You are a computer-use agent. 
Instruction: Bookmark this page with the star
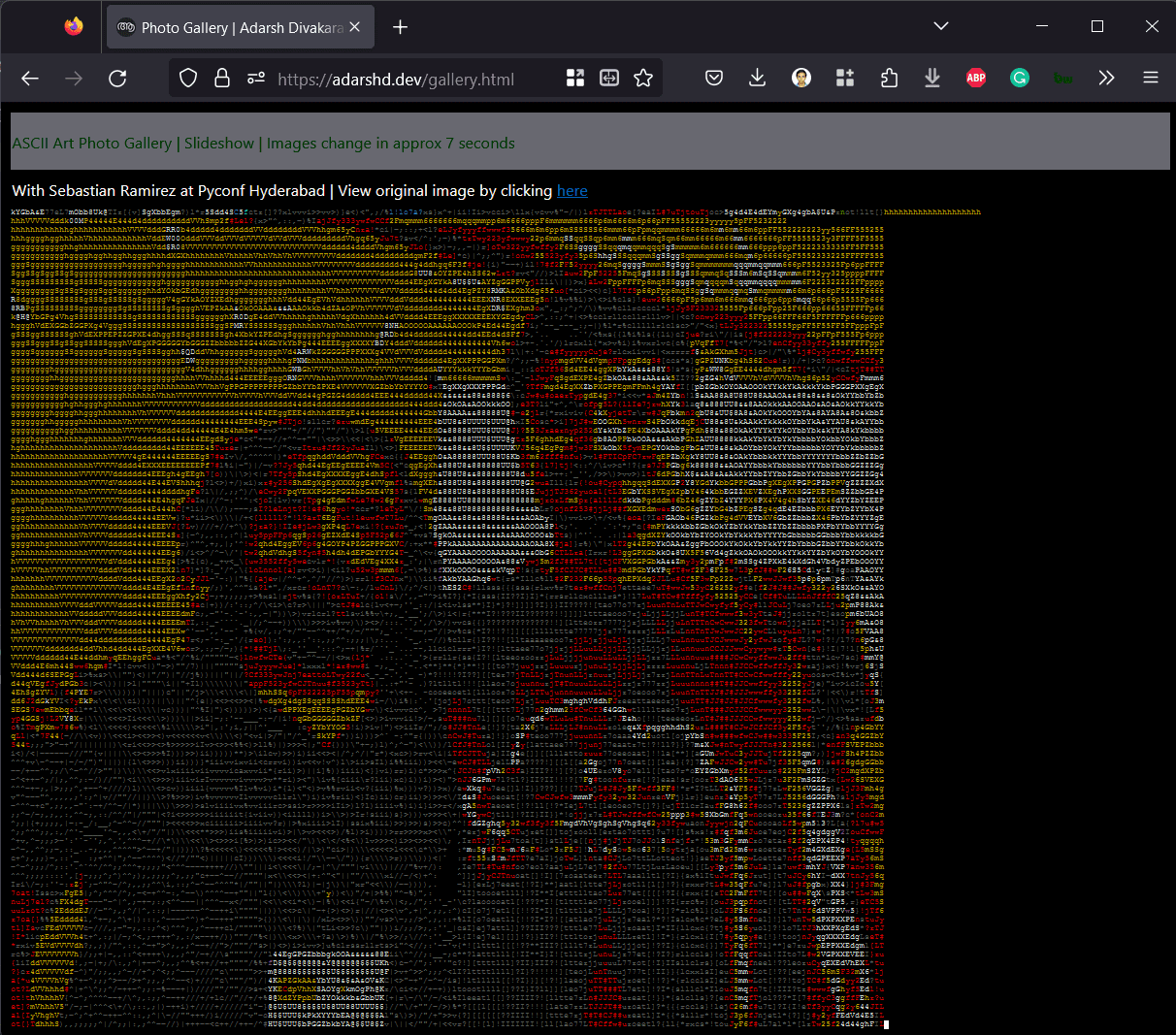(643, 79)
